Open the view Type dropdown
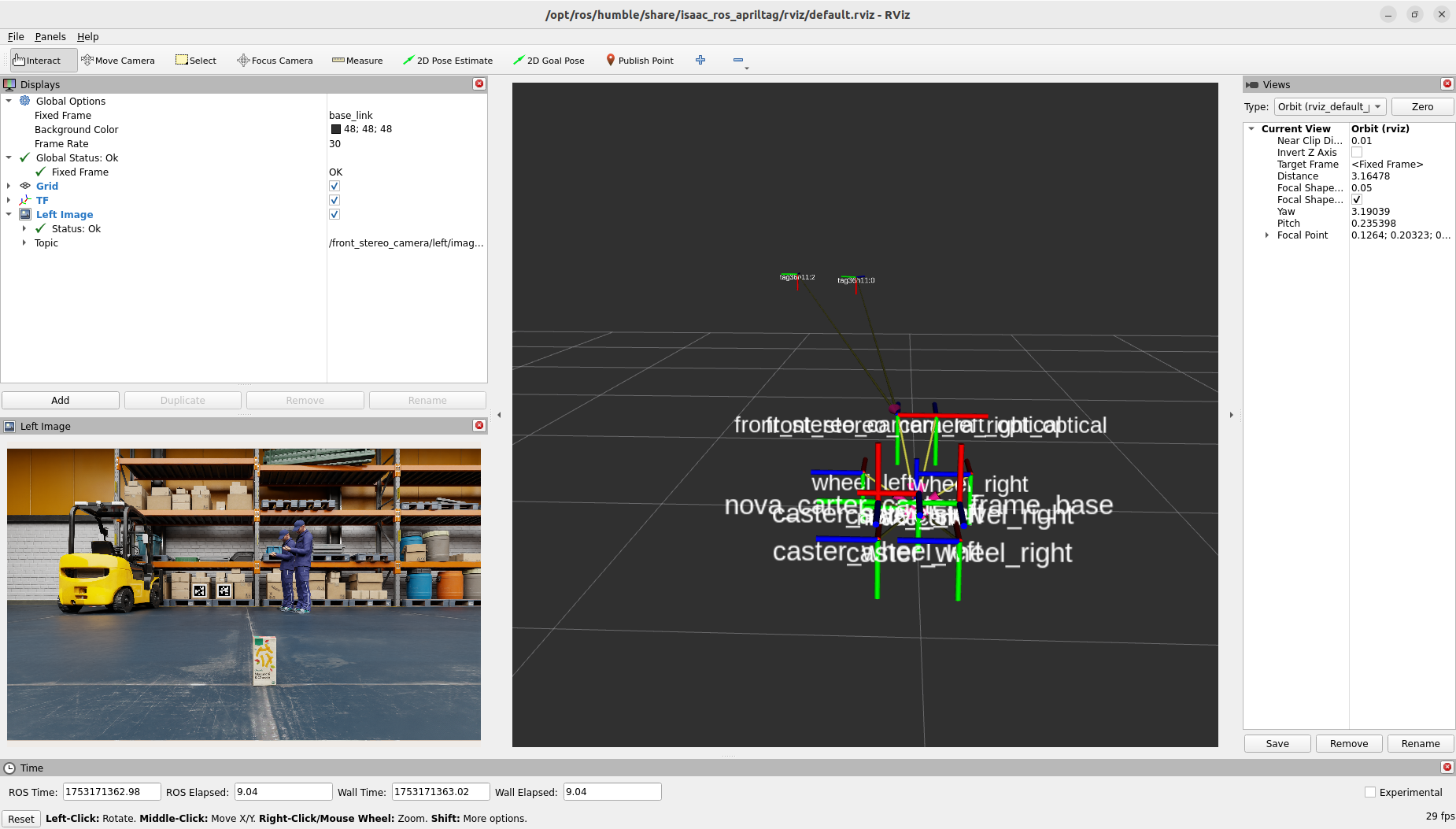Image resolution: width=1456 pixels, height=829 pixels. [x=1329, y=107]
